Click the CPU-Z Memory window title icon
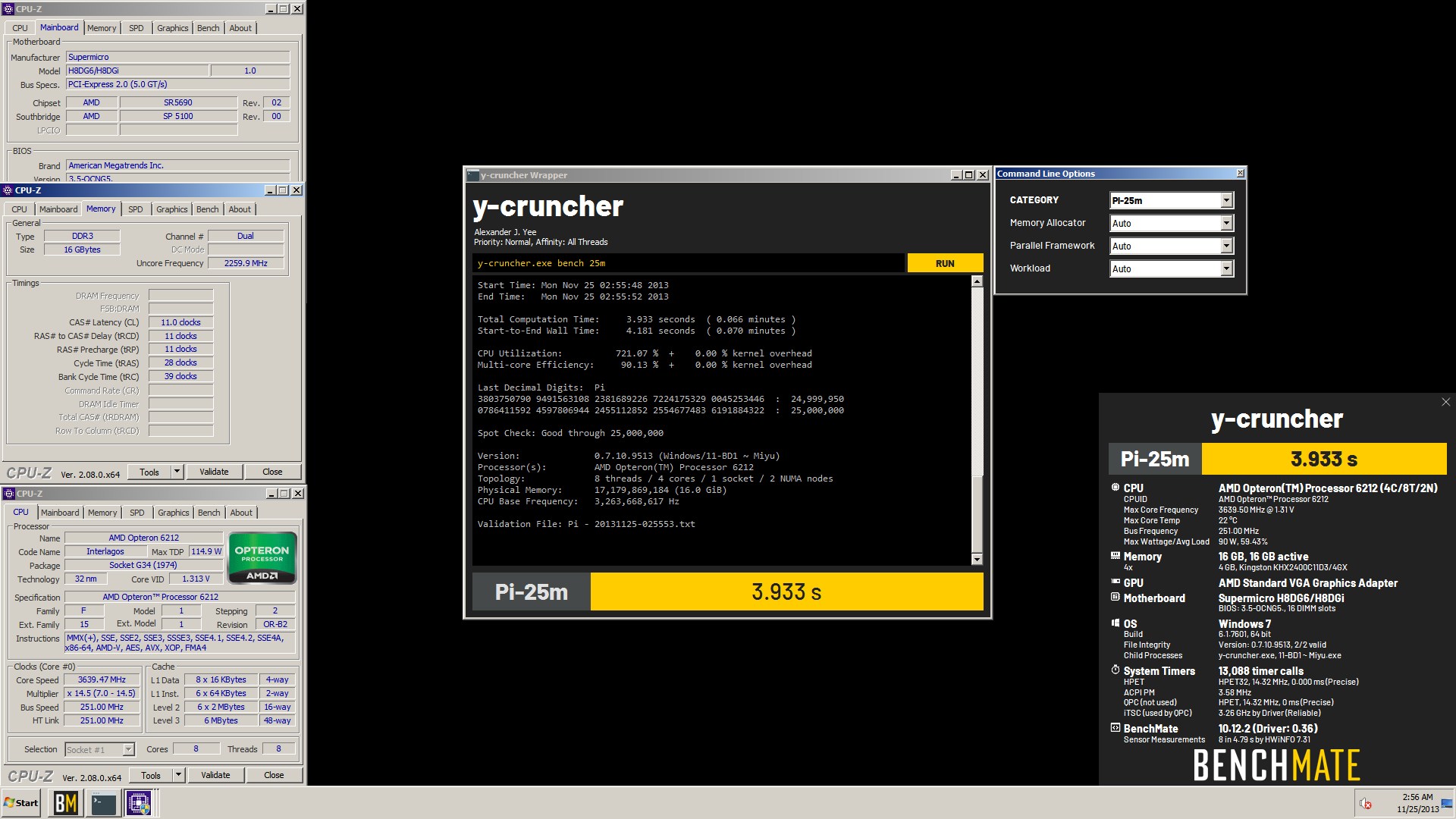Image resolution: width=1456 pixels, height=819 pixels. [x=8, y=190]
